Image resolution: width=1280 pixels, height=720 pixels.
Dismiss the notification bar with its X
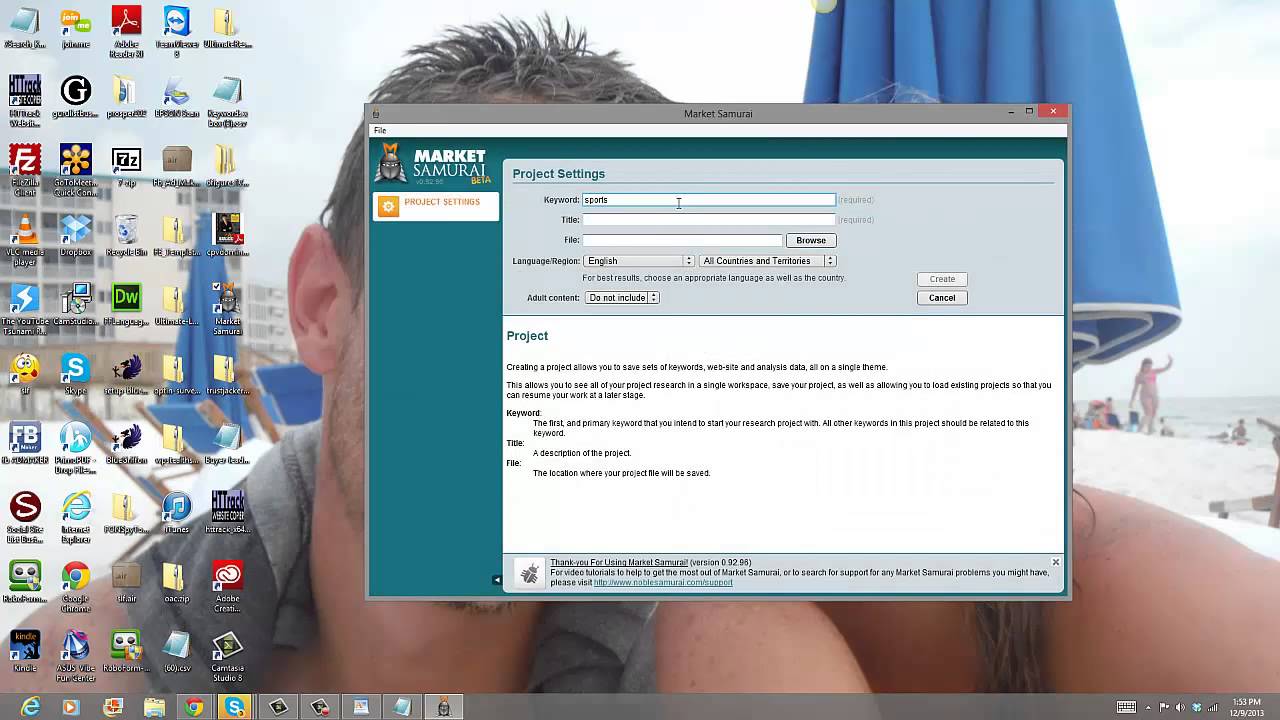(x=1055, y=563)
